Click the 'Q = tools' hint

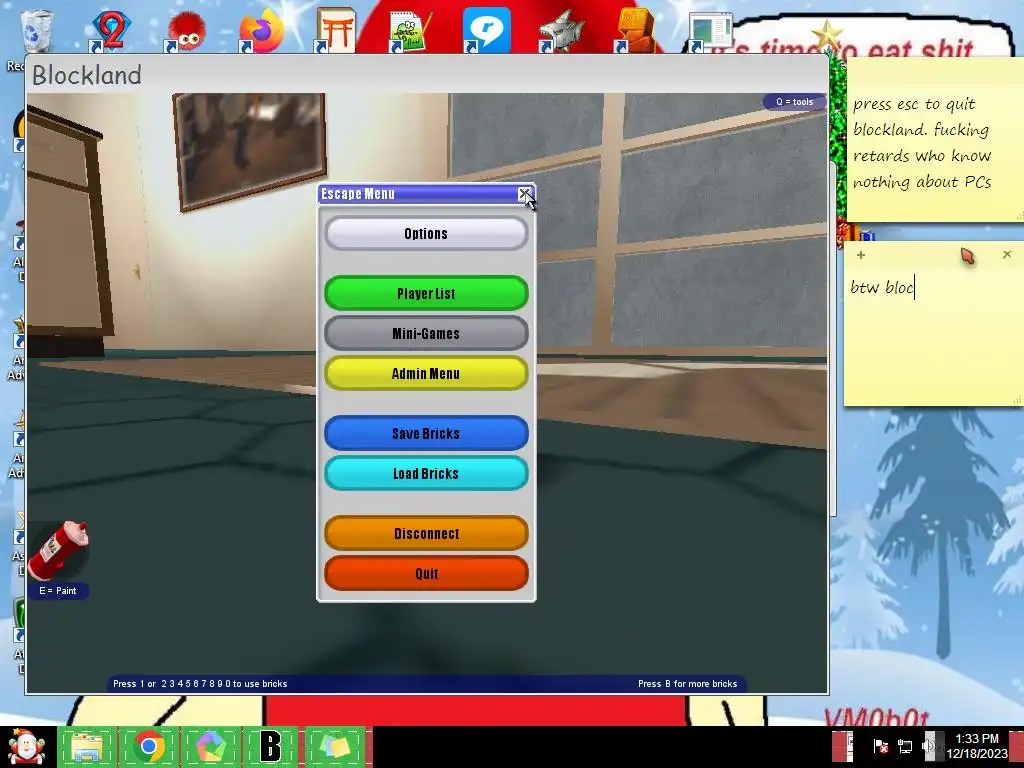pos(794,102)
